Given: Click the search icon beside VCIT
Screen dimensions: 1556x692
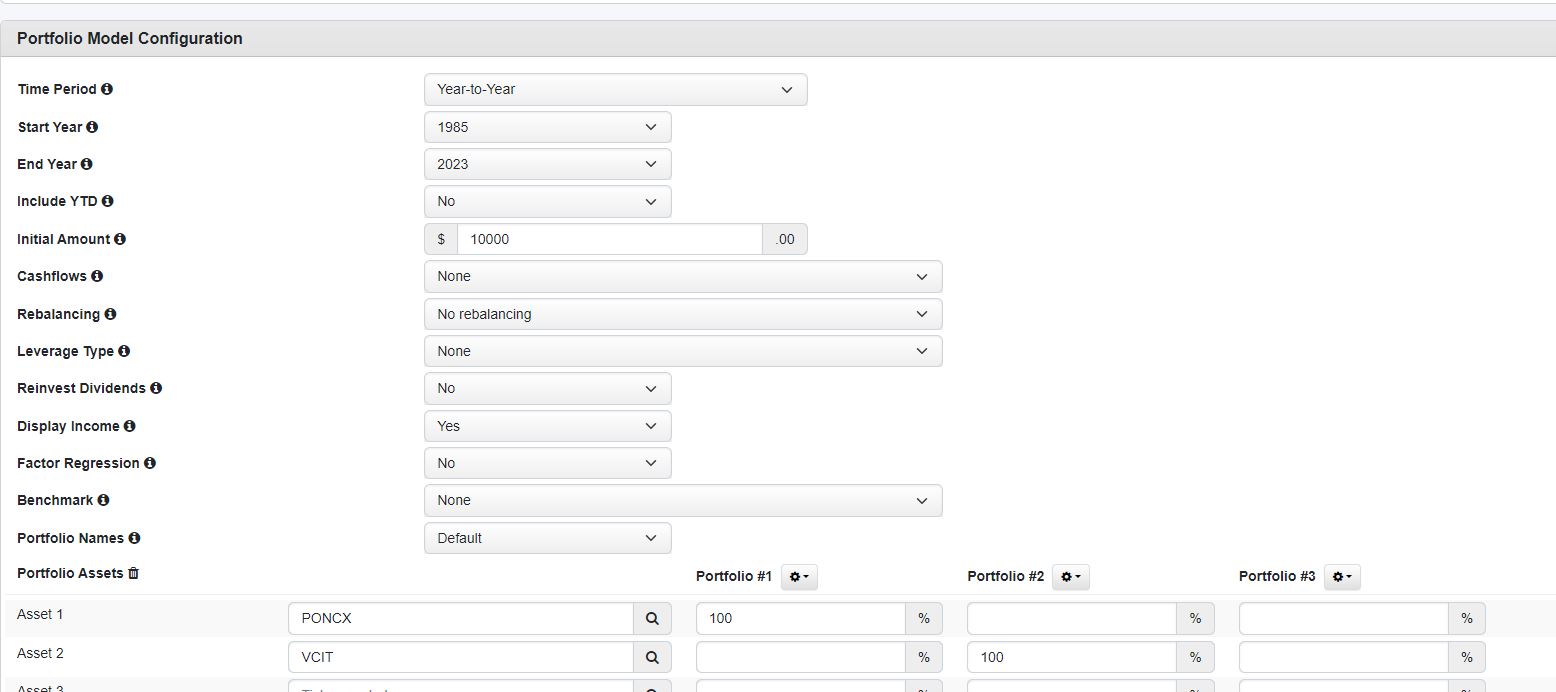Looking at the screenshot, I should [652, 657].
